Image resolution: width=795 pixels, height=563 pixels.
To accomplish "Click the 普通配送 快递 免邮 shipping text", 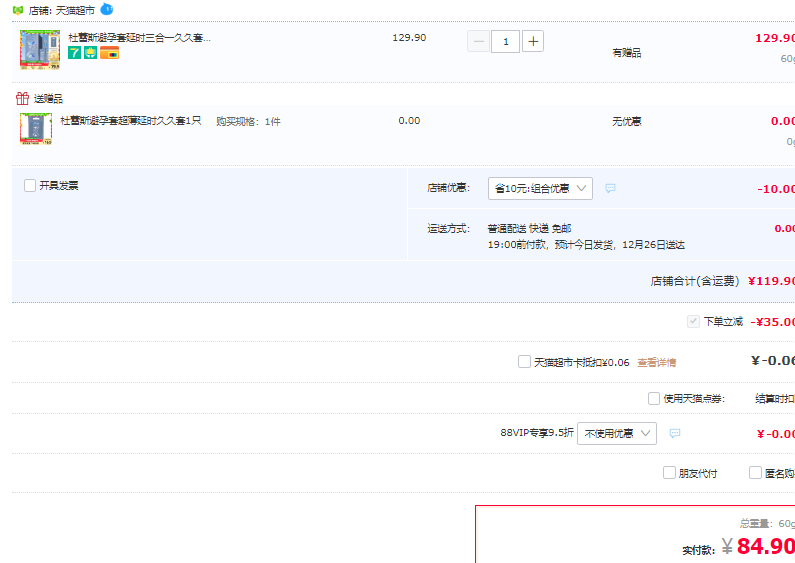I will [x=529, y=228].
